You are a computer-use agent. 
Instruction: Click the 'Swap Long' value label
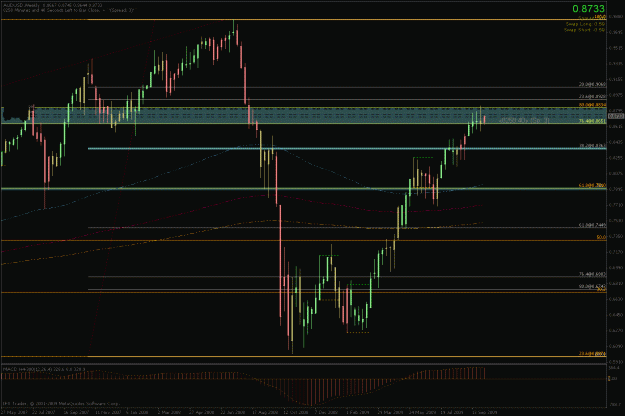(585, 24)
